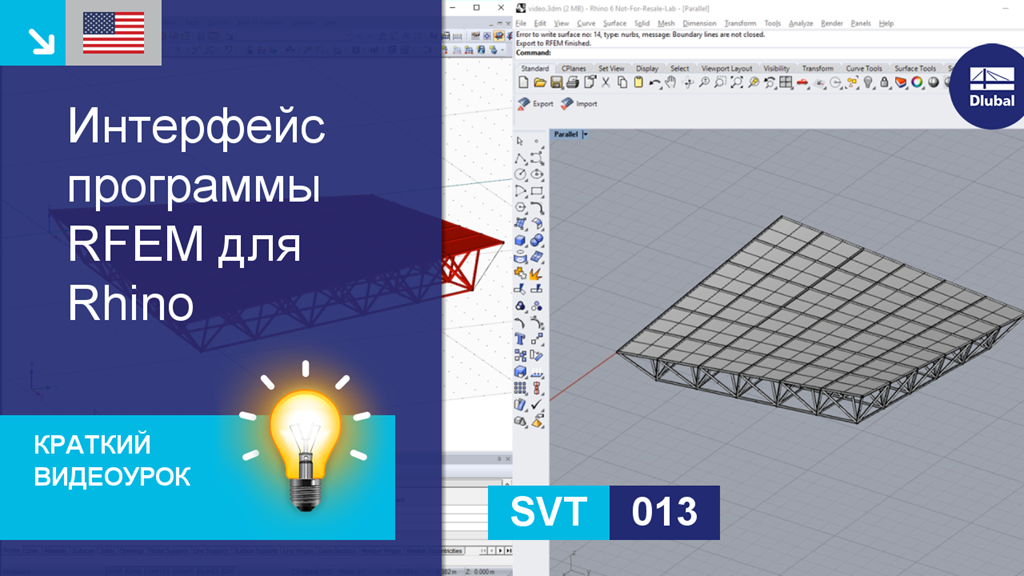
Task: Select the pointer arrow tool in sidebar
Action: 520,141
